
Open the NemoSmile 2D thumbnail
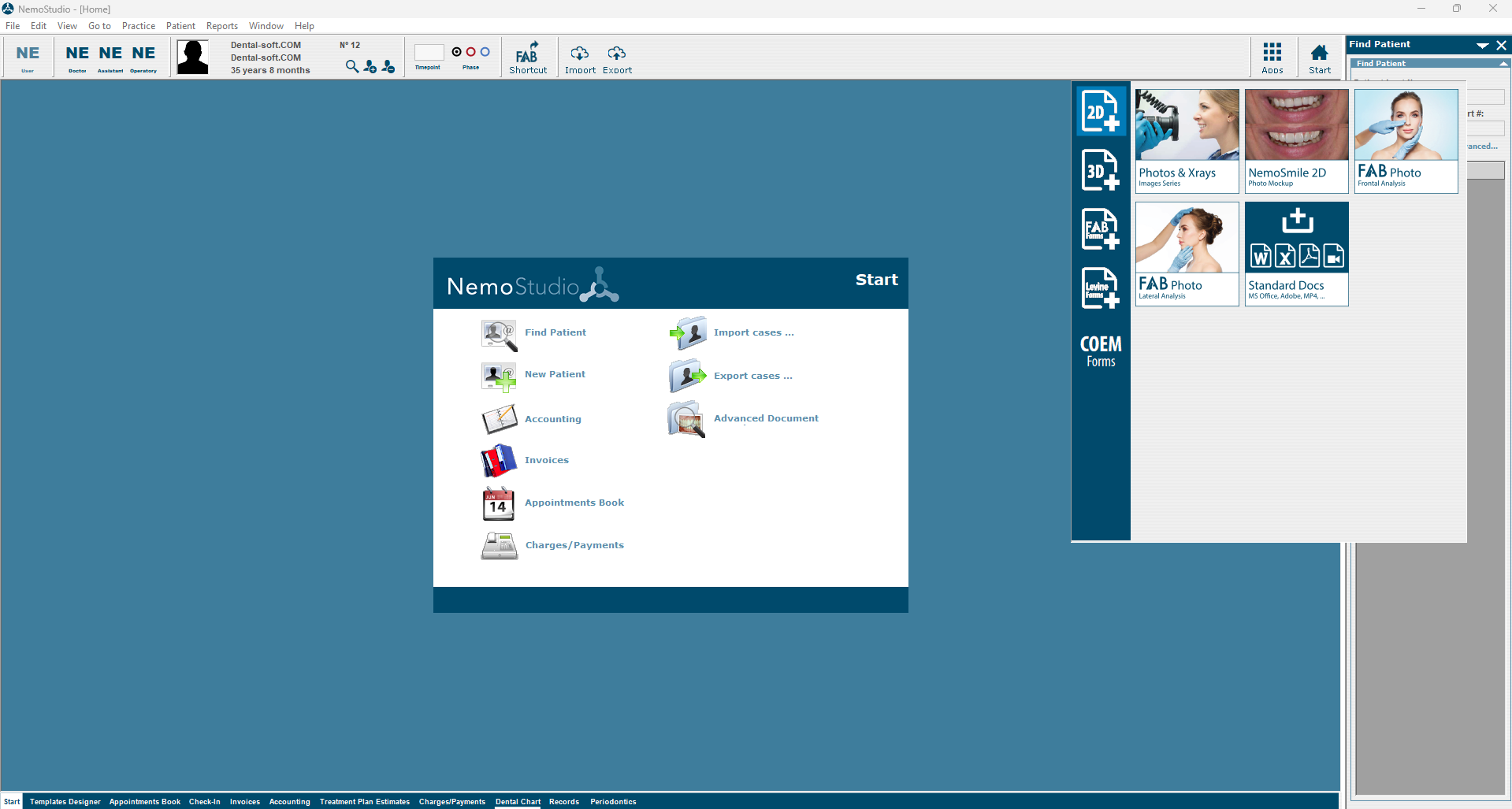click(x=1296, y=140)
